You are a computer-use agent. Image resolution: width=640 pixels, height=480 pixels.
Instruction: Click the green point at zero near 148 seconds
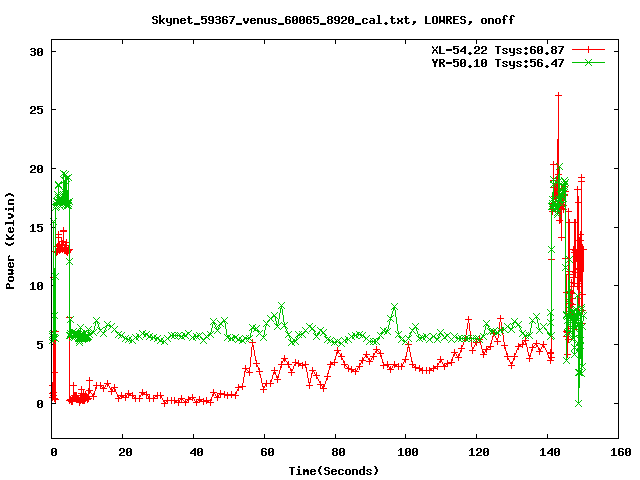coord(578,403)
